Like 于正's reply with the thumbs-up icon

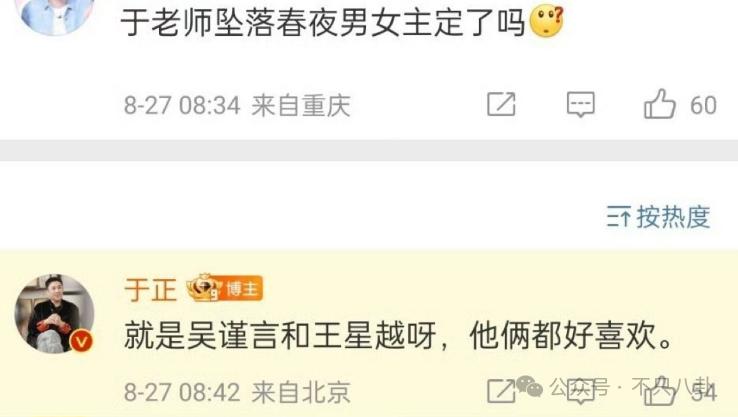(x=659, y=391)
